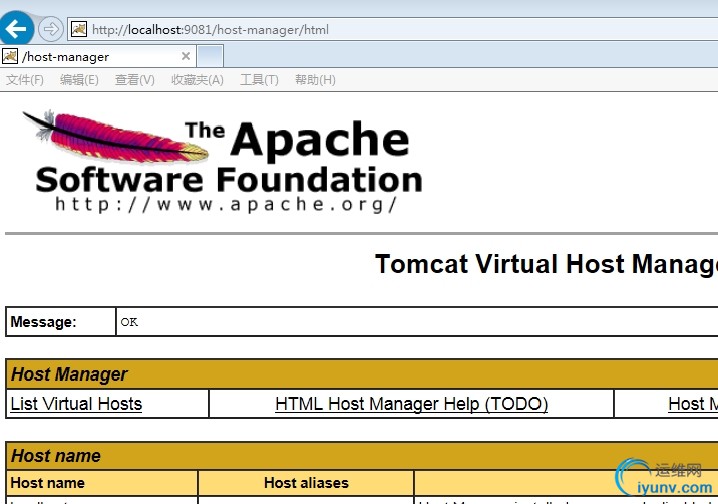The image size is (718, 504).
Task: Click the Tomcat favicon in address bar
Action: (x=79, y=29)
